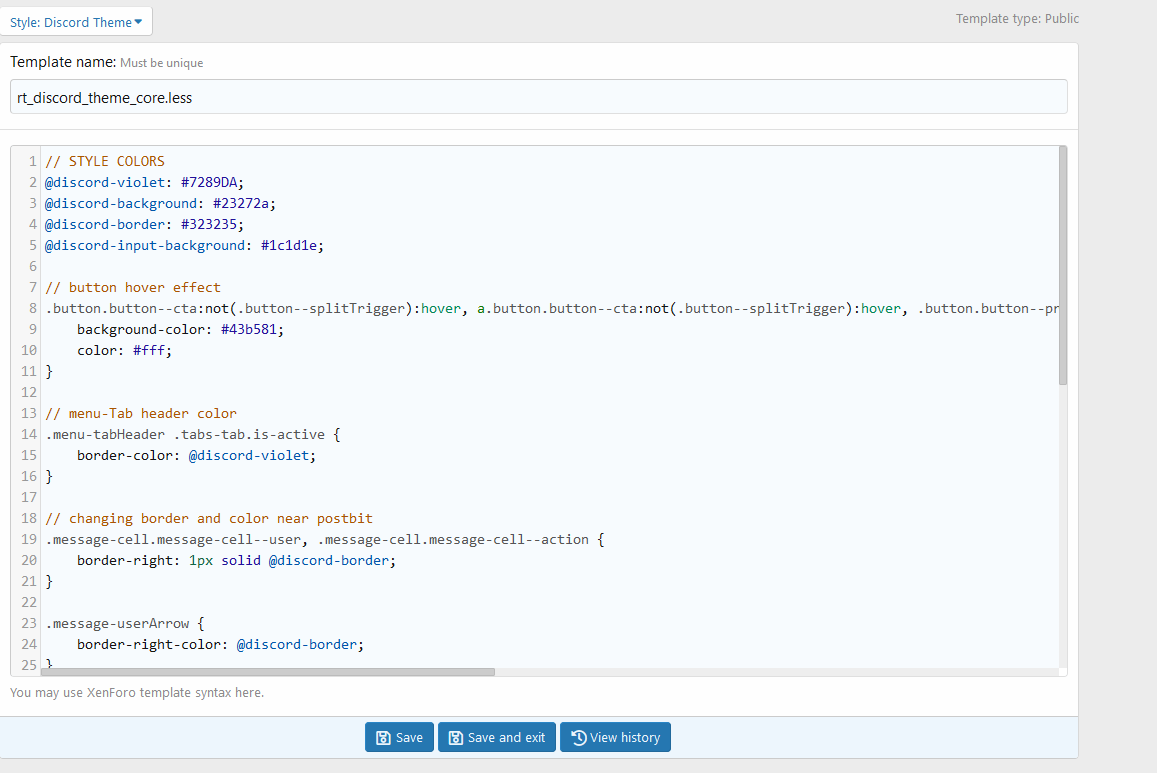Image resolution: width=1157 pixels, height=773 pixels.
Task: Click the history clock icon
Action: point(578,738)
